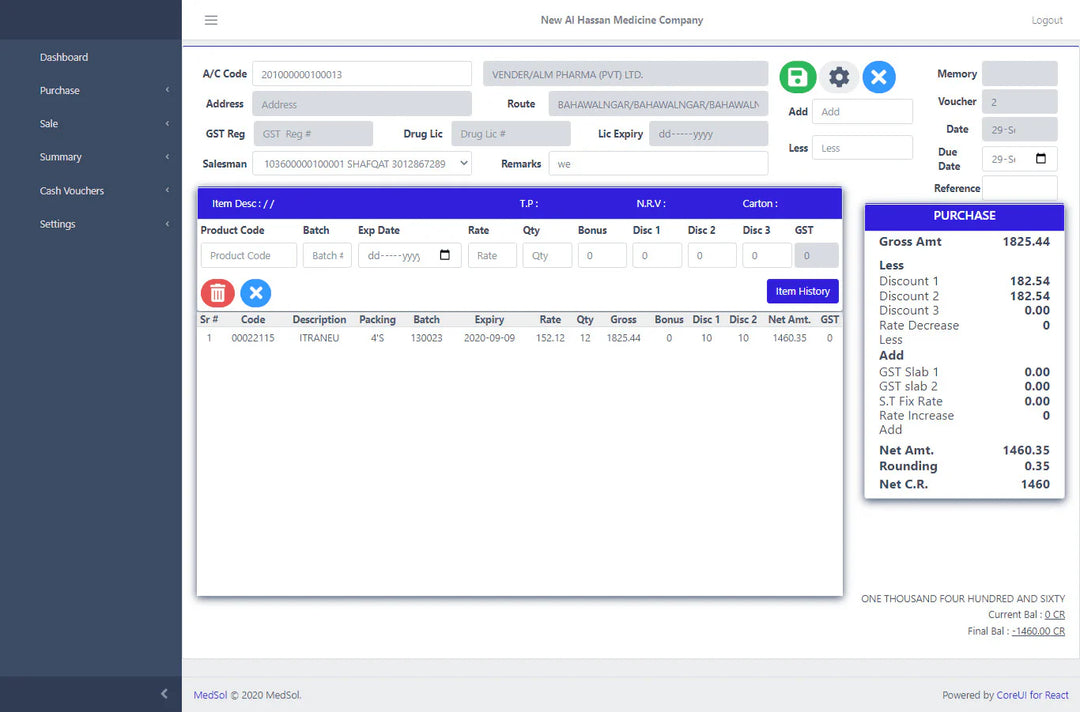Click the Logout link
The height and width of the screenshot is (712, 1080).
point(1047,21)
